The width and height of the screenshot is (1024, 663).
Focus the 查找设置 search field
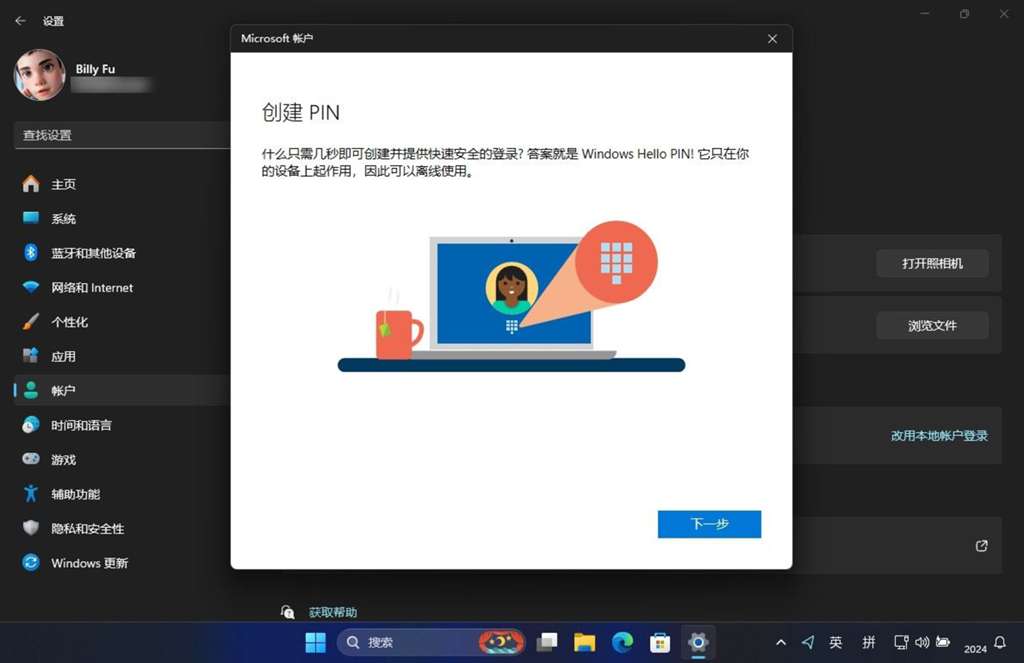point(122,135)
